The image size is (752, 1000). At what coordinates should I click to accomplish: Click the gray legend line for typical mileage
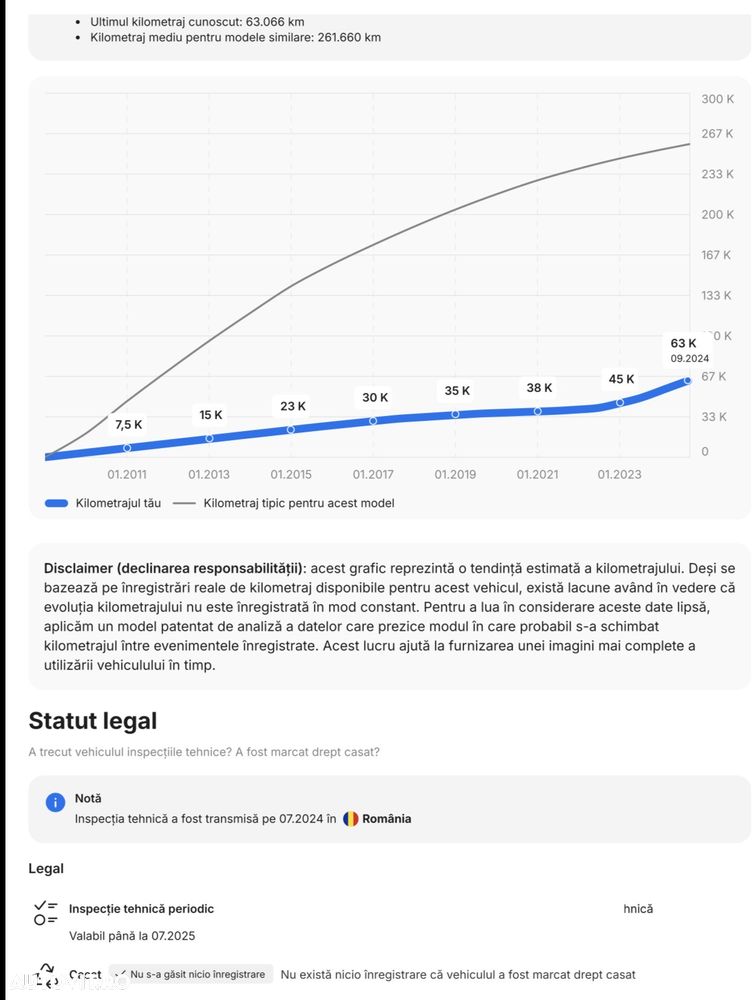click(184, 503)
